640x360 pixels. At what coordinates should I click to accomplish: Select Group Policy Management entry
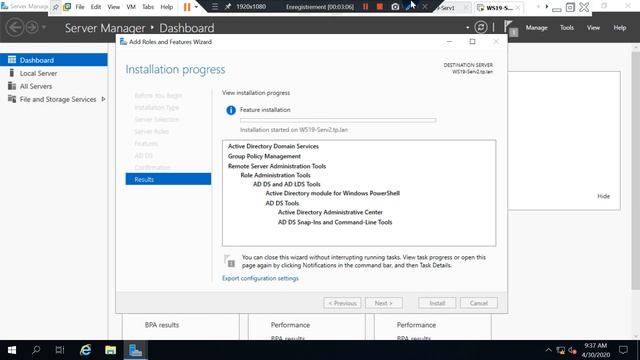(x=264, y=156)
